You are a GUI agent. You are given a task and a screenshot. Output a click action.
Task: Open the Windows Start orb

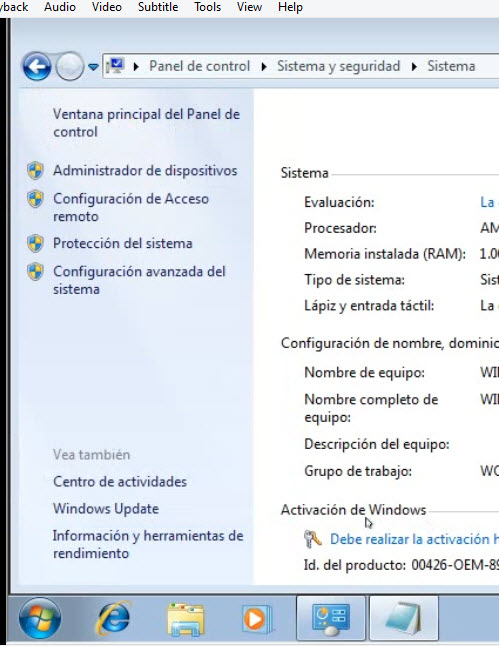(40, 618)
